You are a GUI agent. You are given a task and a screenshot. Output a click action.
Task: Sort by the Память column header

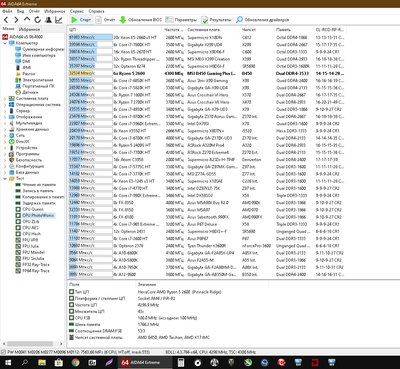coord(293,30)
